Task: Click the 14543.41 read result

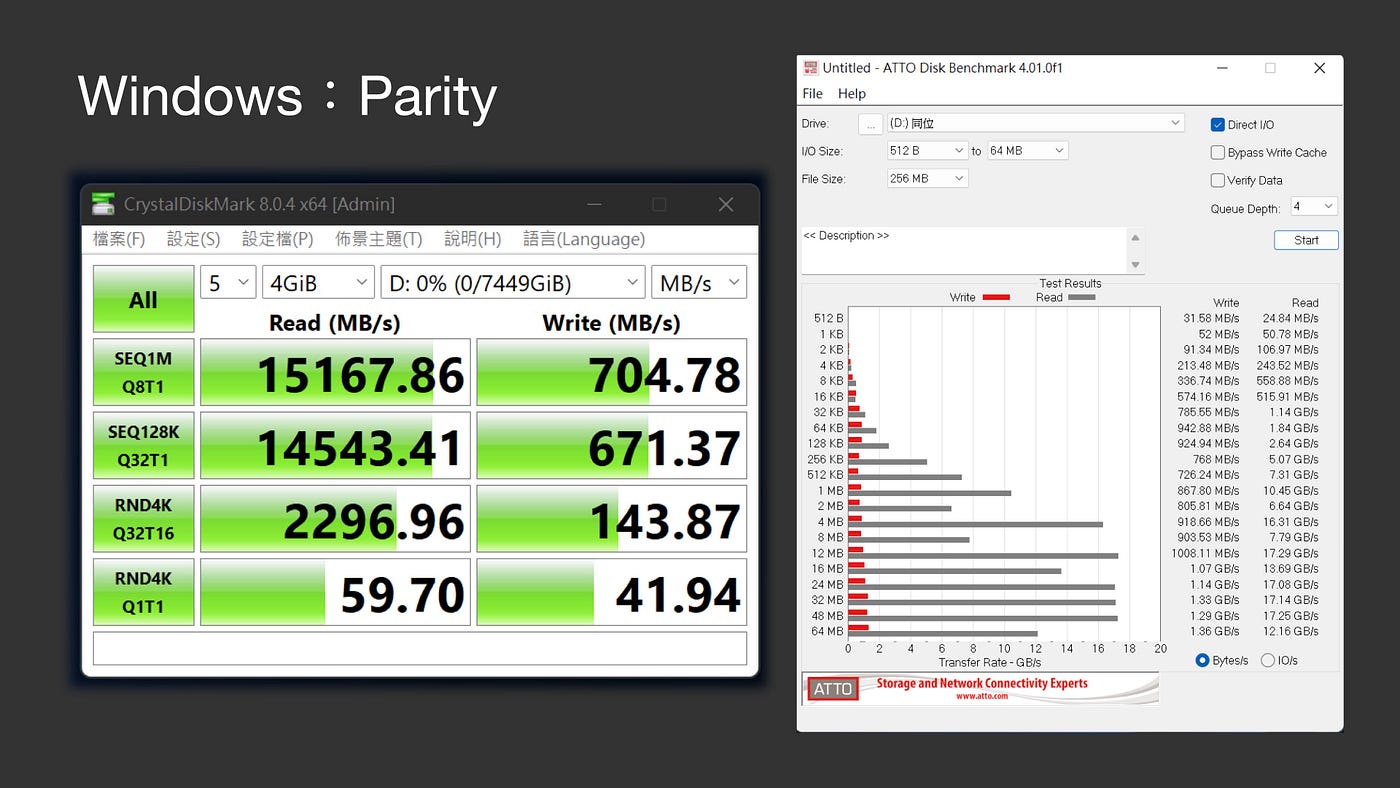Action: tap(335, 445)
